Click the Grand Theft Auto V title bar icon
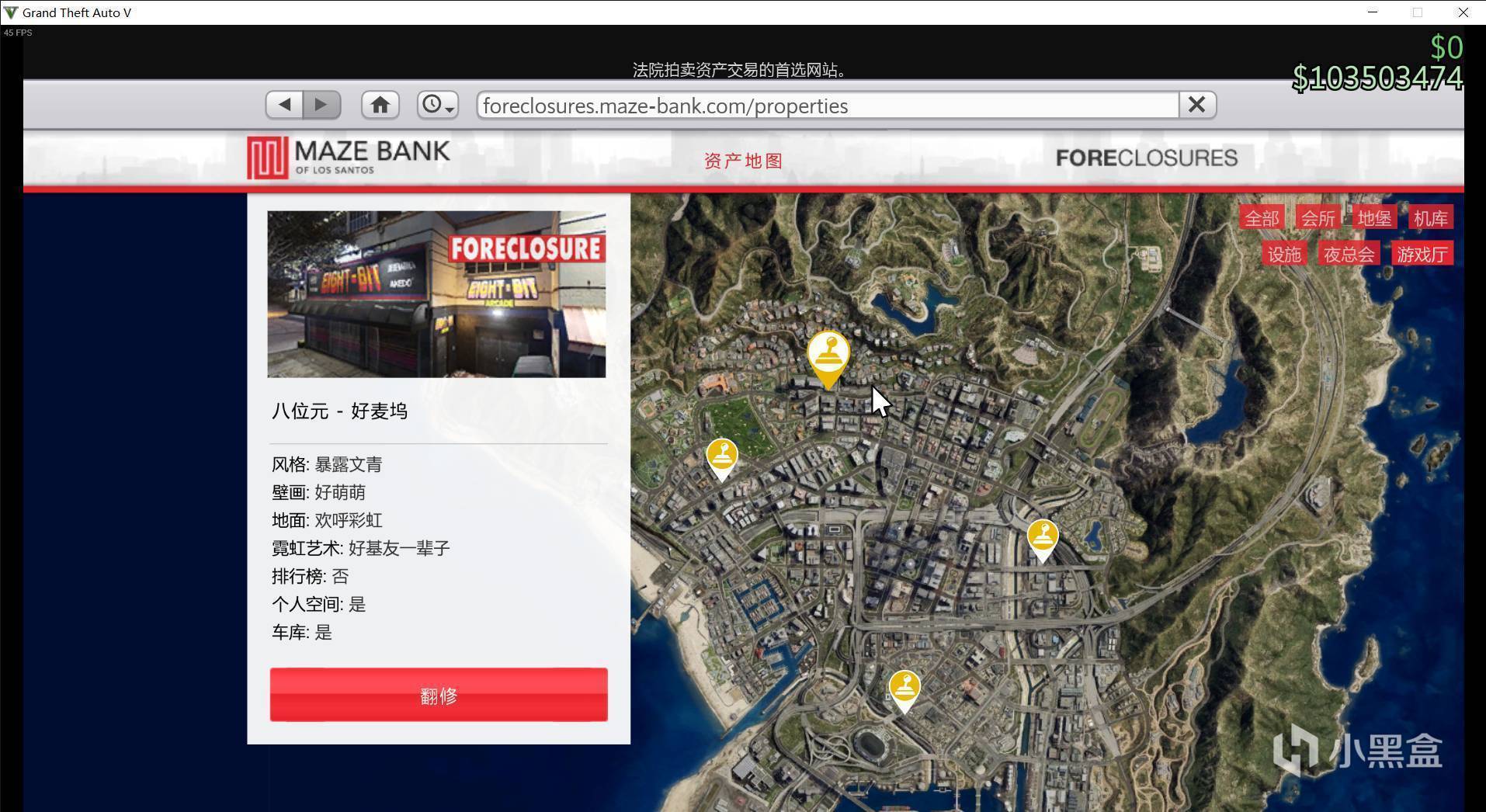The image size is (1486, 812). pos(11,12)
